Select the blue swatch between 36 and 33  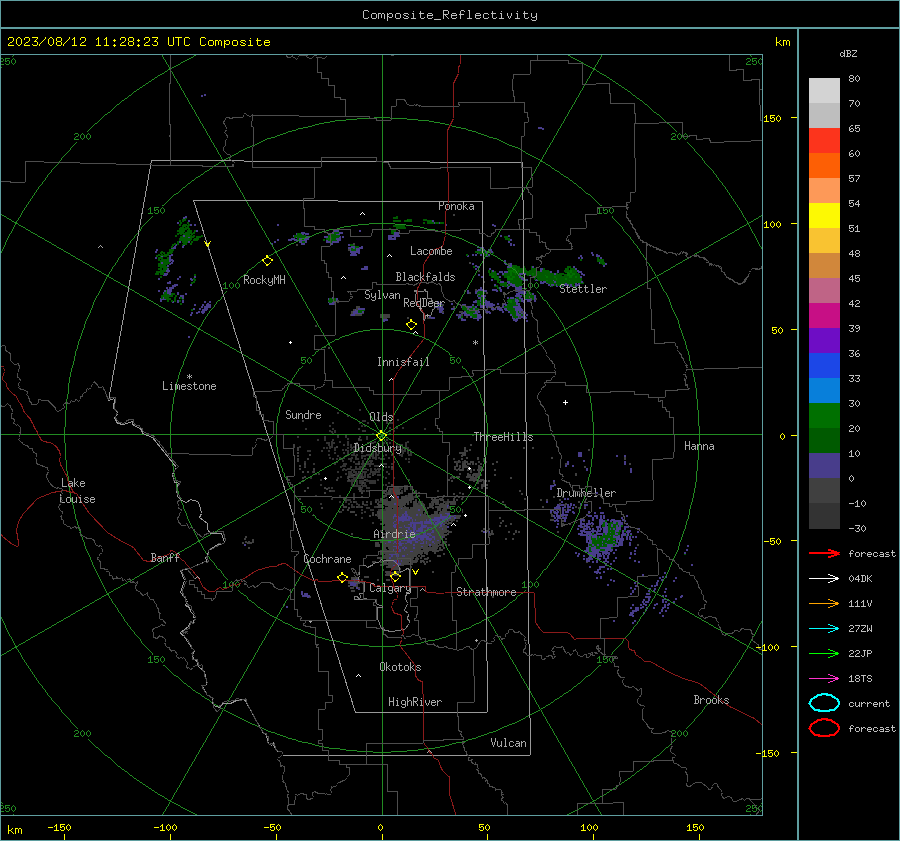824,366
